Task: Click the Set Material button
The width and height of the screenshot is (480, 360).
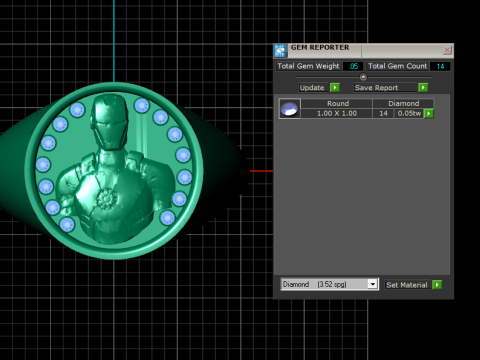Action: click(407, 285)
